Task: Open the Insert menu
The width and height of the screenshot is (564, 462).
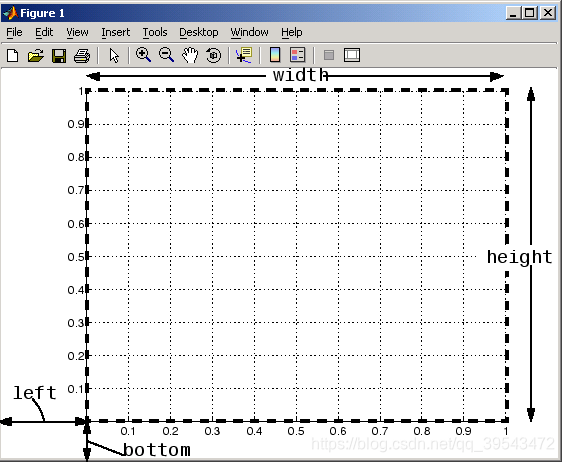Action: (115, 32)
